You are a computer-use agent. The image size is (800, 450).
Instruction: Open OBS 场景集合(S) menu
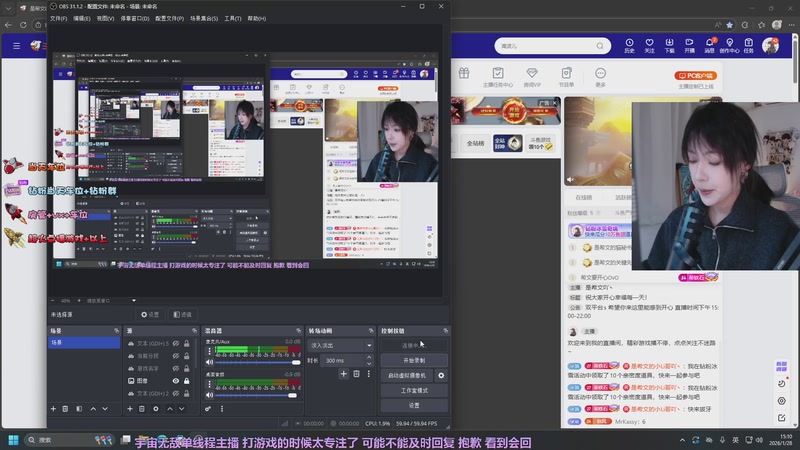click(x=204, y=18)
